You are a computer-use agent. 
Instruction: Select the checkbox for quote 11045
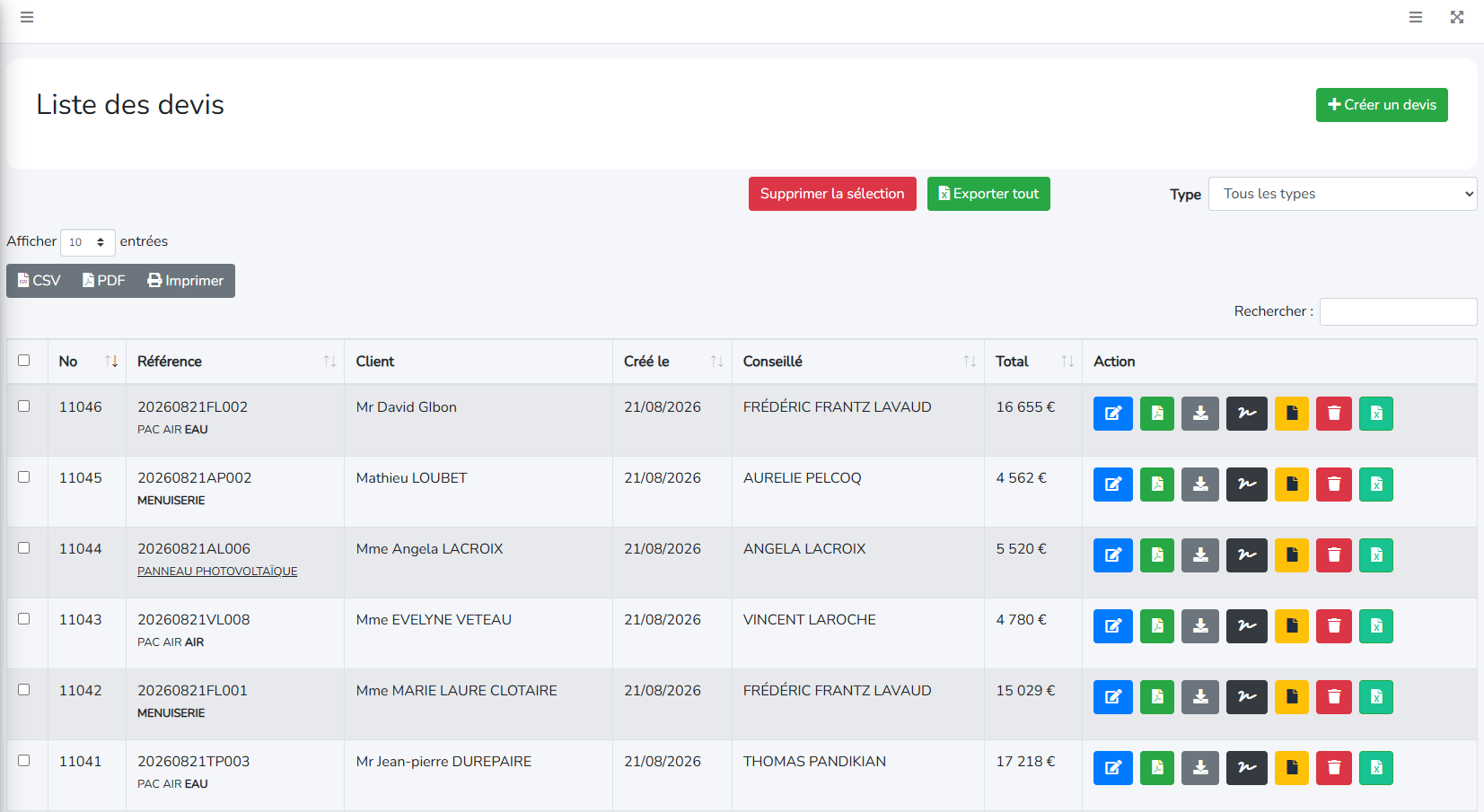24,477
